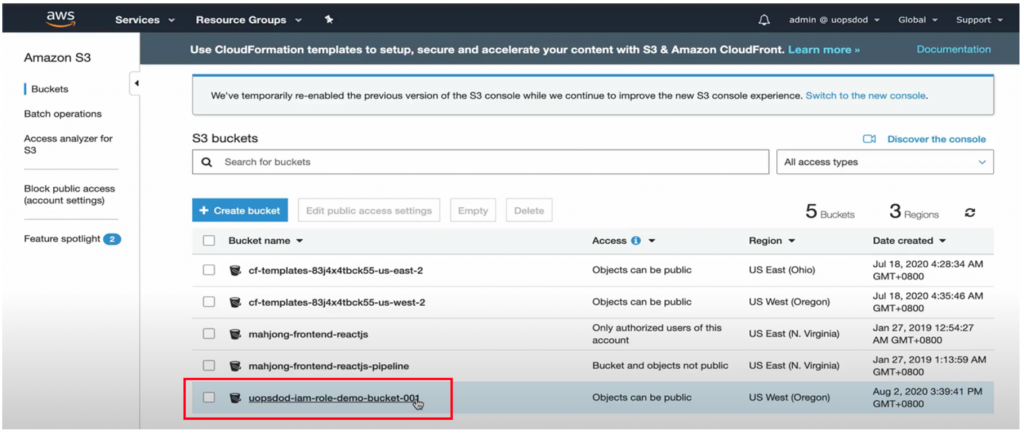
Task: Click 'Bucket and objects not public' cell
Action: pyautogui.click(x=660, y=365)
